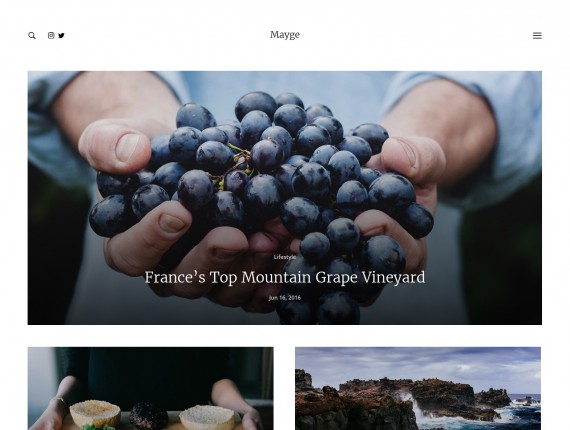Click the Jun 16, 2016 post date
The image size is (570, 430).
tap(285, 298)
